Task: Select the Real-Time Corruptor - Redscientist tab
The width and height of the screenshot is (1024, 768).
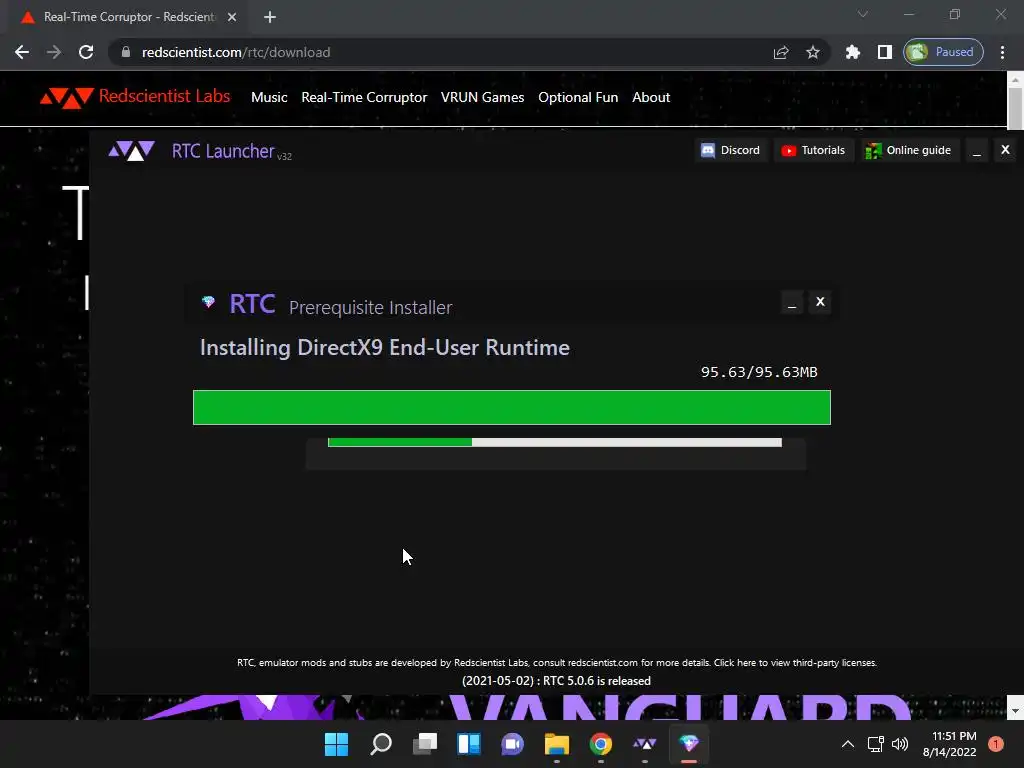Action: [x=130, y=17]
